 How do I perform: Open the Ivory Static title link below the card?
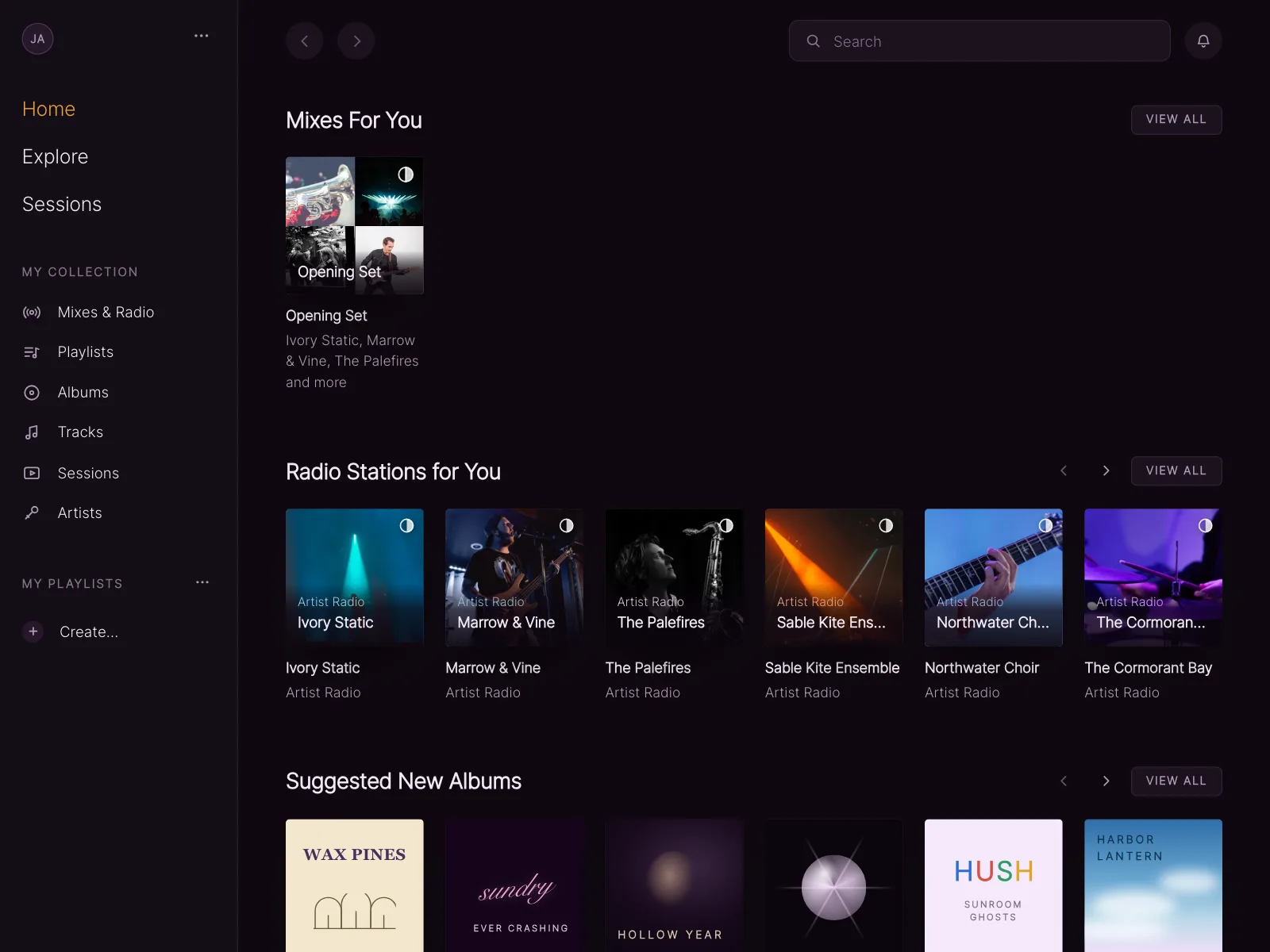(322, 668)
